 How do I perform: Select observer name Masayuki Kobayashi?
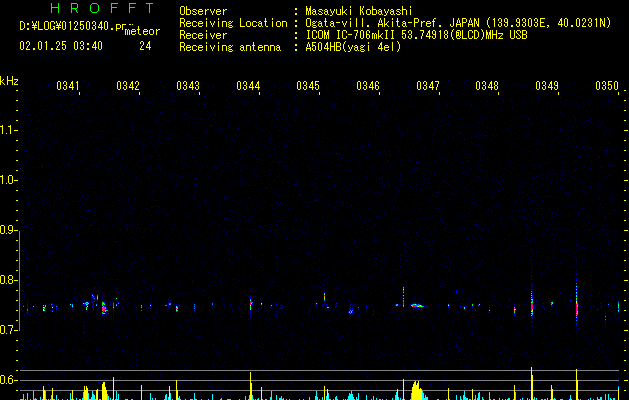(x=359, y=11)
